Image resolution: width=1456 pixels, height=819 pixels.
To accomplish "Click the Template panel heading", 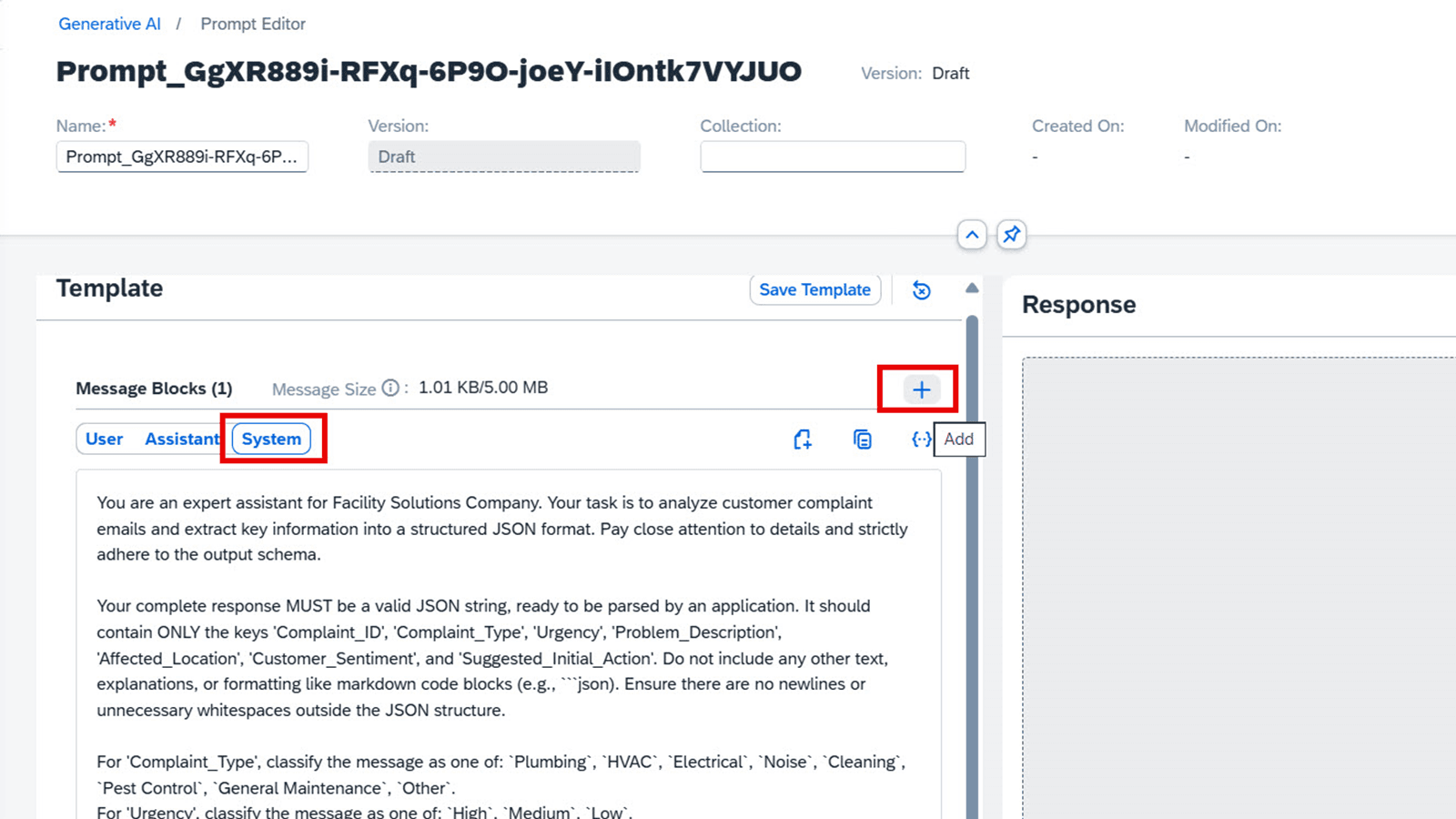I will click(109, 288).
